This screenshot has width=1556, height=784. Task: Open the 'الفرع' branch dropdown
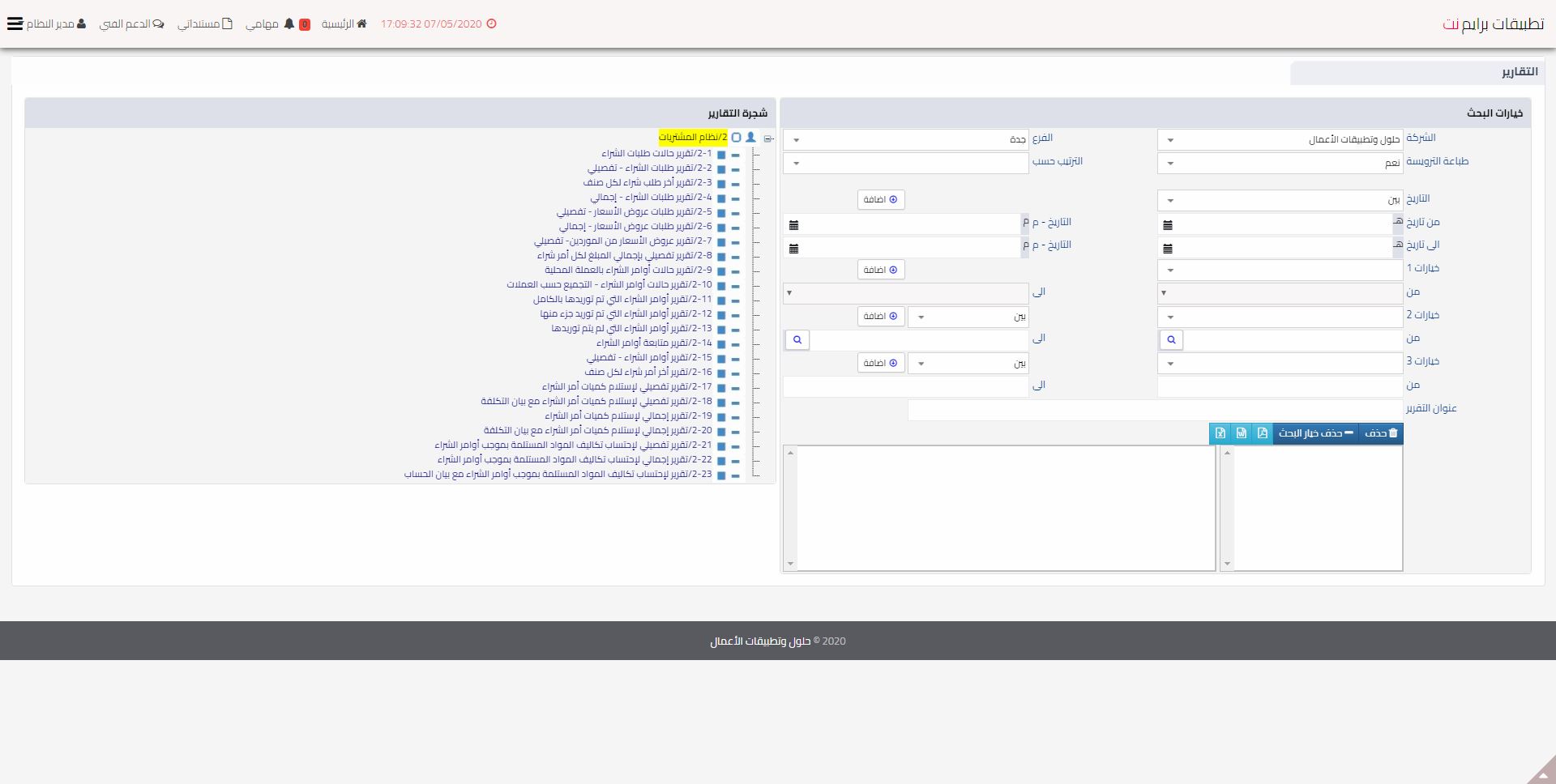tap(905, 140)
